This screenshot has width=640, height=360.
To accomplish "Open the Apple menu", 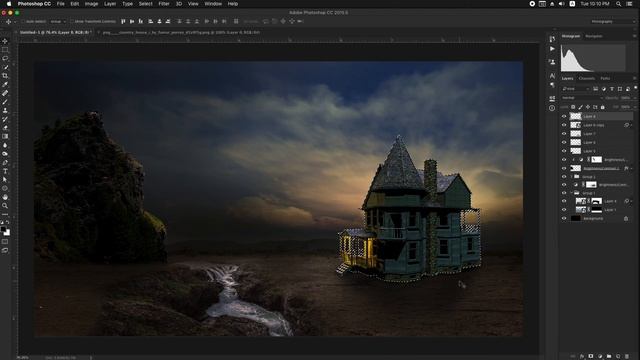I will pyautogui.click(x=9, y=4).
